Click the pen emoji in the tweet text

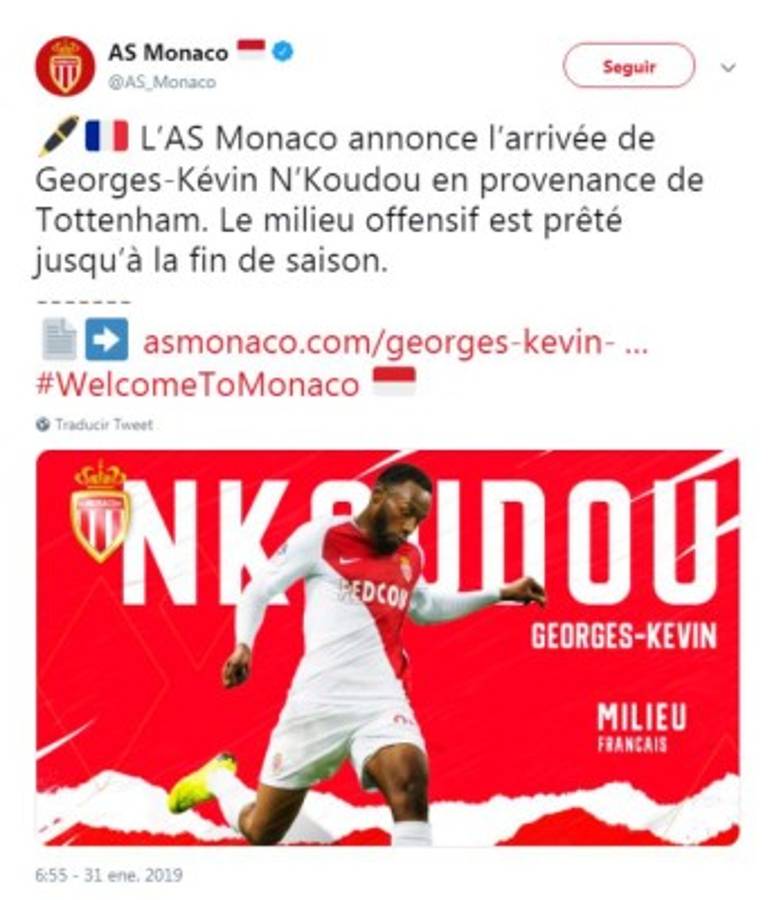[58, 136]
